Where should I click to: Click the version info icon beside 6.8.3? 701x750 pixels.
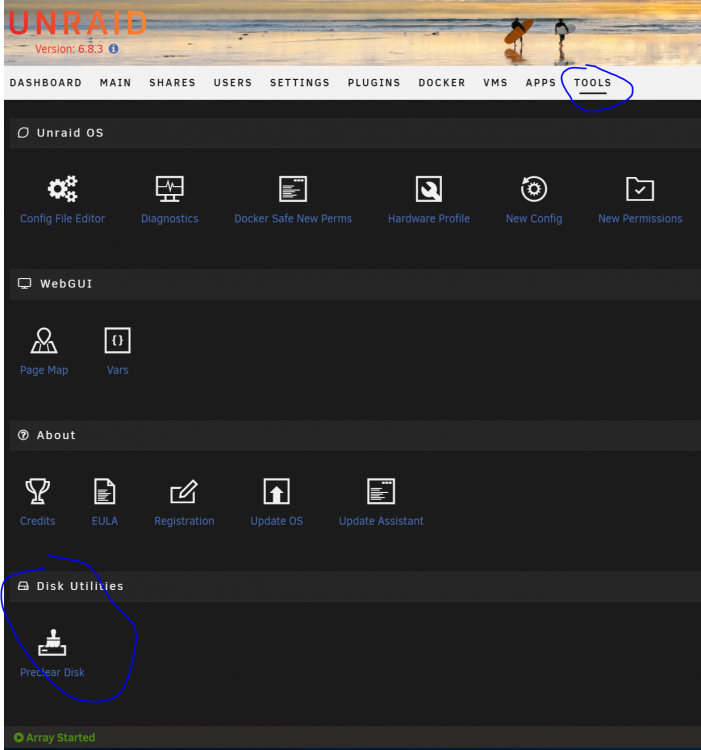click(x=113, y=49)
